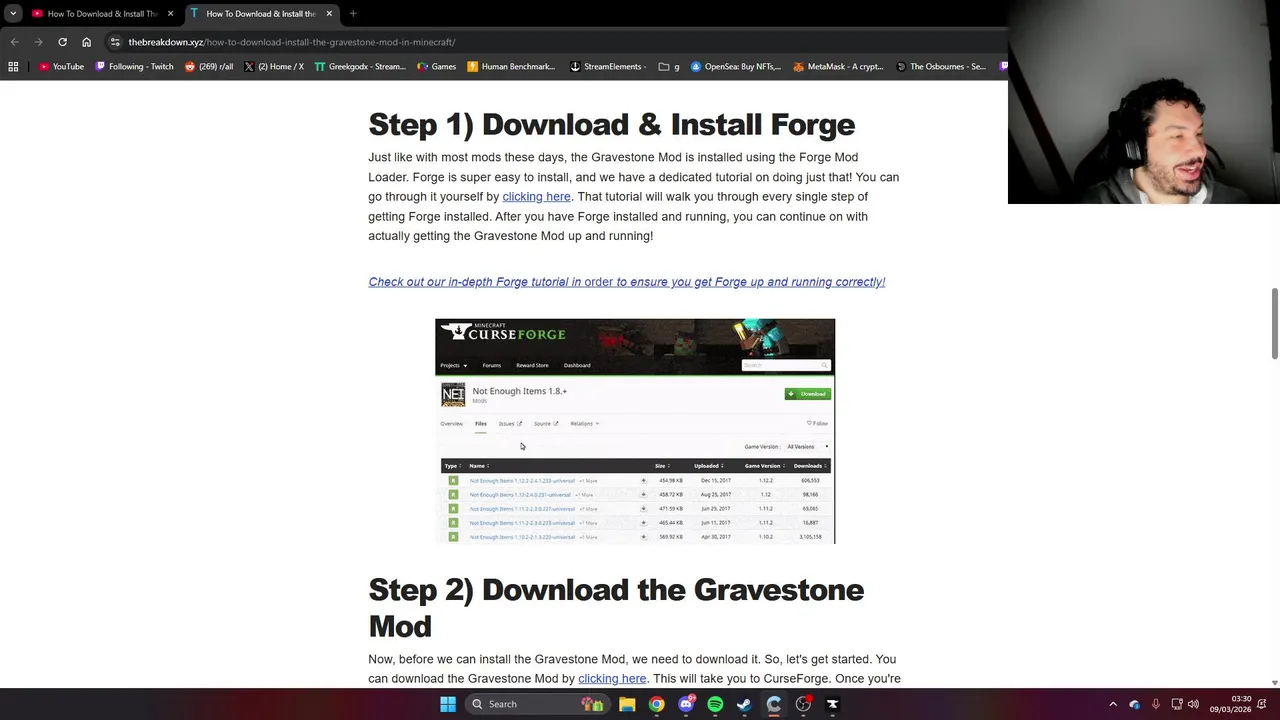
Task: Click the Gravestone Mod 'clicking here' link
Action: (x=612, y=679)
